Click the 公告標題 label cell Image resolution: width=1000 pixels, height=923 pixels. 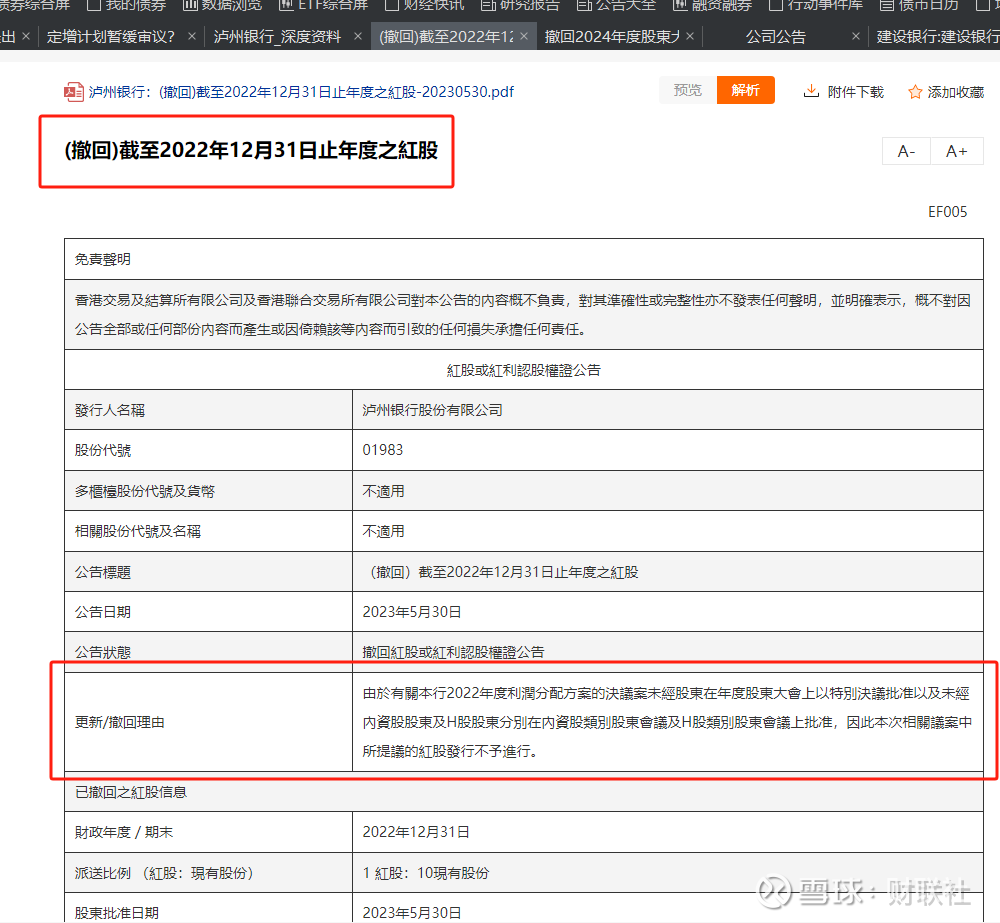point(209,572)
